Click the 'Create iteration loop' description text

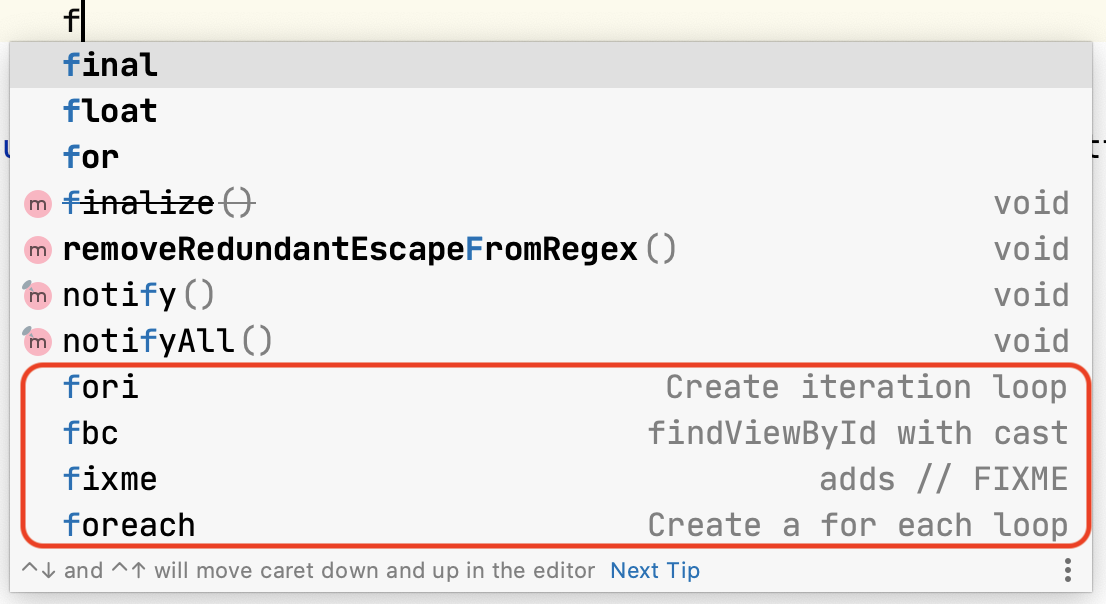(x=866, y=387)
